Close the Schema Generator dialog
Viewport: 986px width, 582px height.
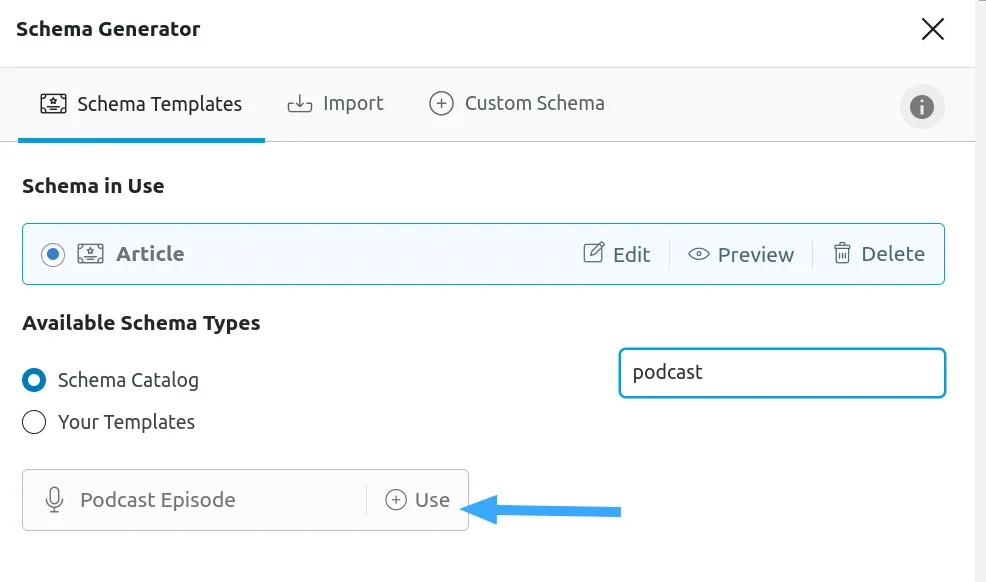coord(933,29)
